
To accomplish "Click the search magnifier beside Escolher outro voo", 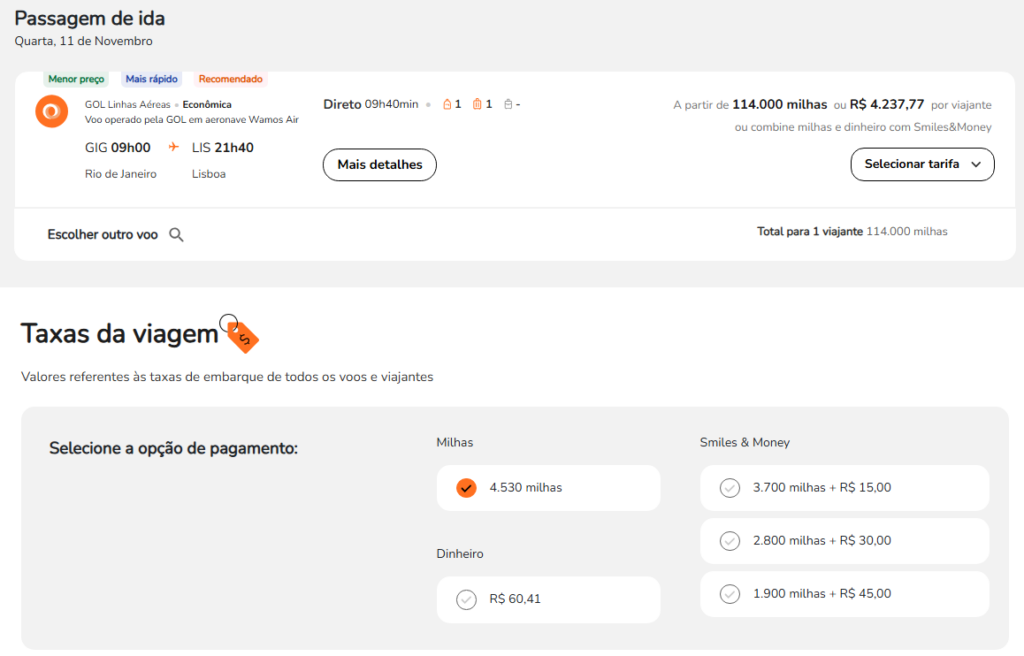I will 176,235.
